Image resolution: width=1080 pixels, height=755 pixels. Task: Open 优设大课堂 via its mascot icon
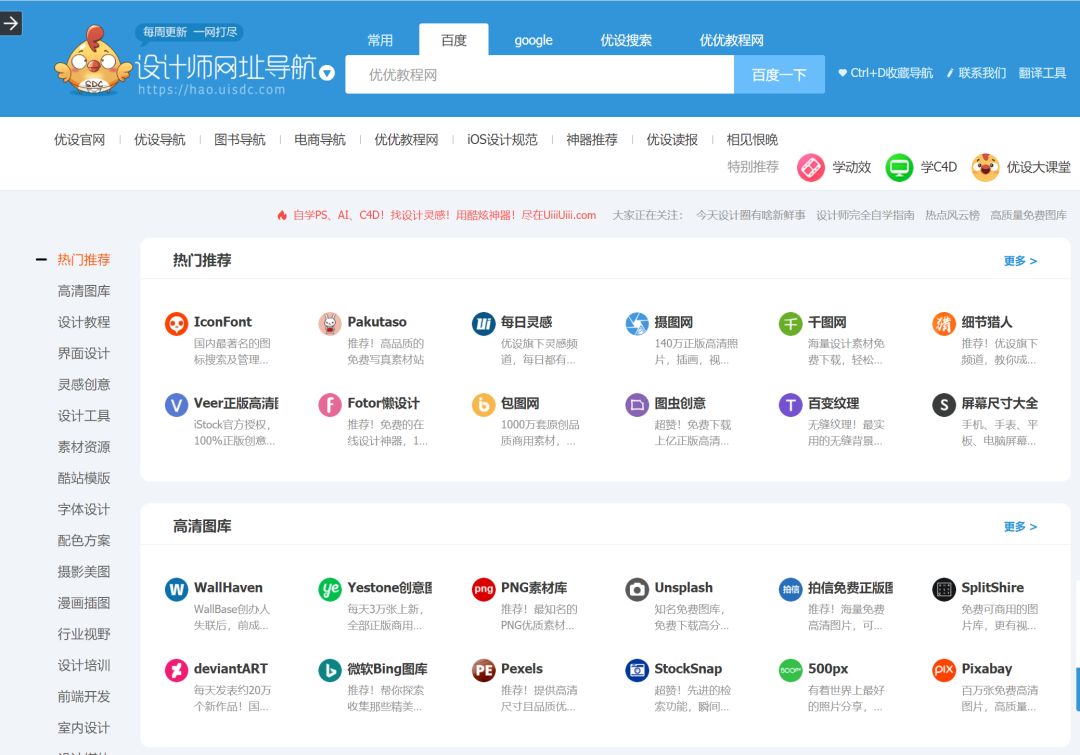tap(985, 167)
